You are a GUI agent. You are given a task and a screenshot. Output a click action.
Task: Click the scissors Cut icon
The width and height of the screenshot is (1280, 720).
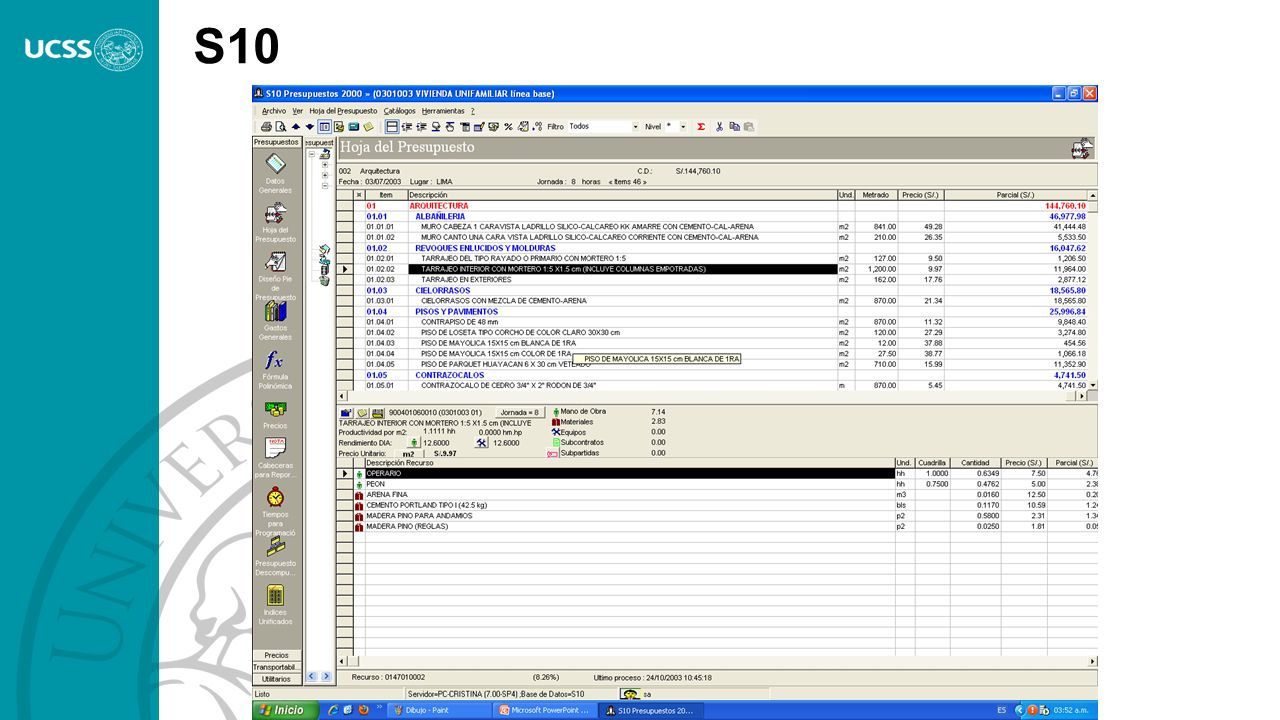[x=719, y=127]
